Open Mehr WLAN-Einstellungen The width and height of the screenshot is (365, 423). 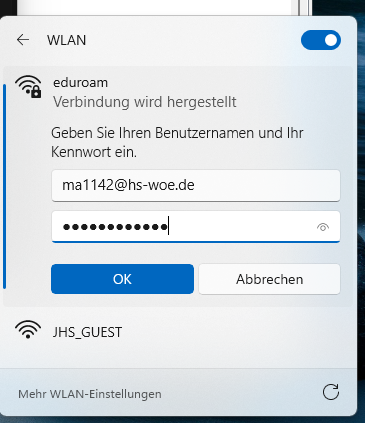(90, 394)
